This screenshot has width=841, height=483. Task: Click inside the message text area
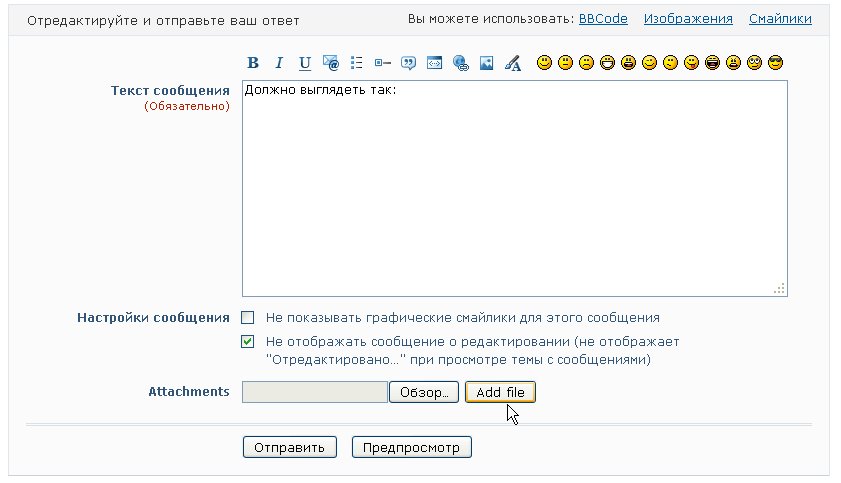pyautogui.click(x=514, y=190)
